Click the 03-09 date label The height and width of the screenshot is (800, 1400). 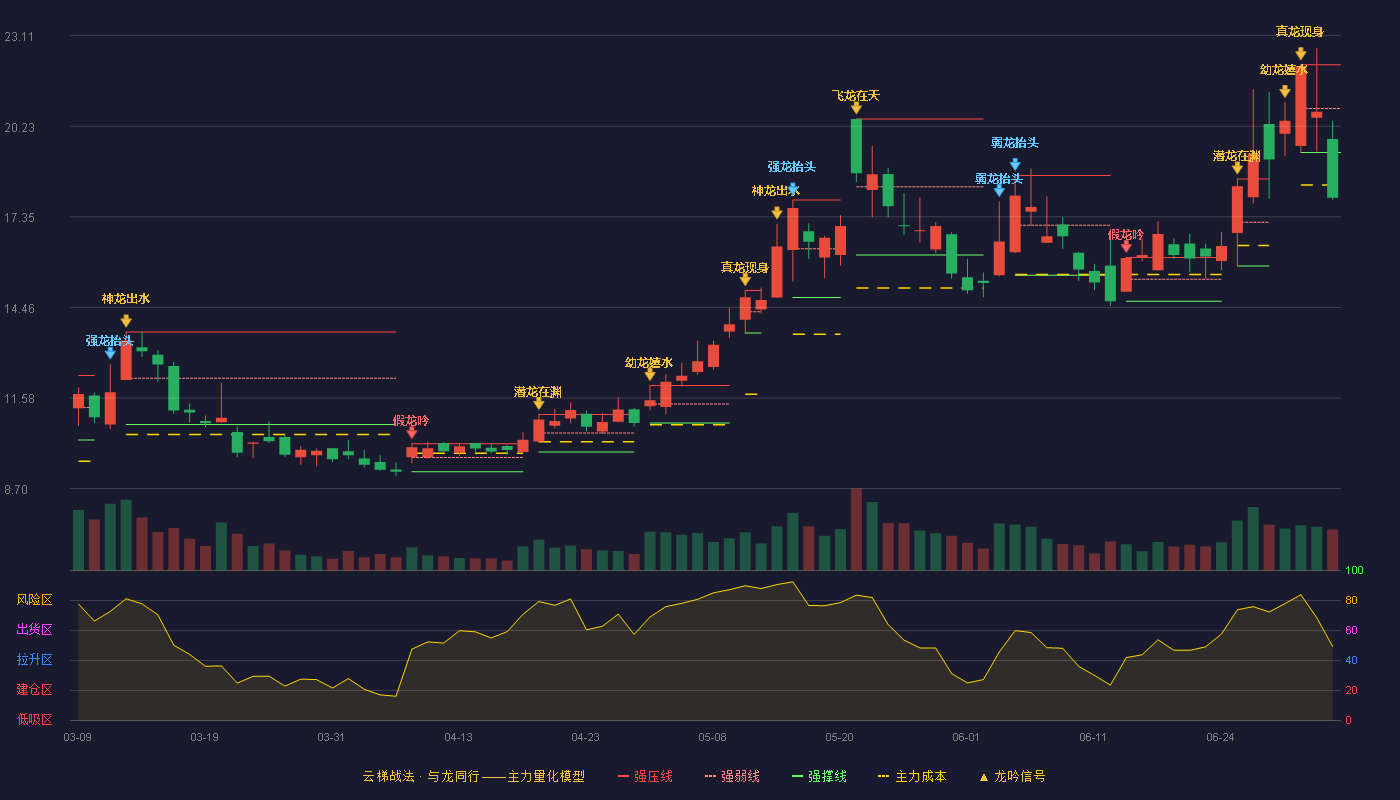(x=77, y=737)
